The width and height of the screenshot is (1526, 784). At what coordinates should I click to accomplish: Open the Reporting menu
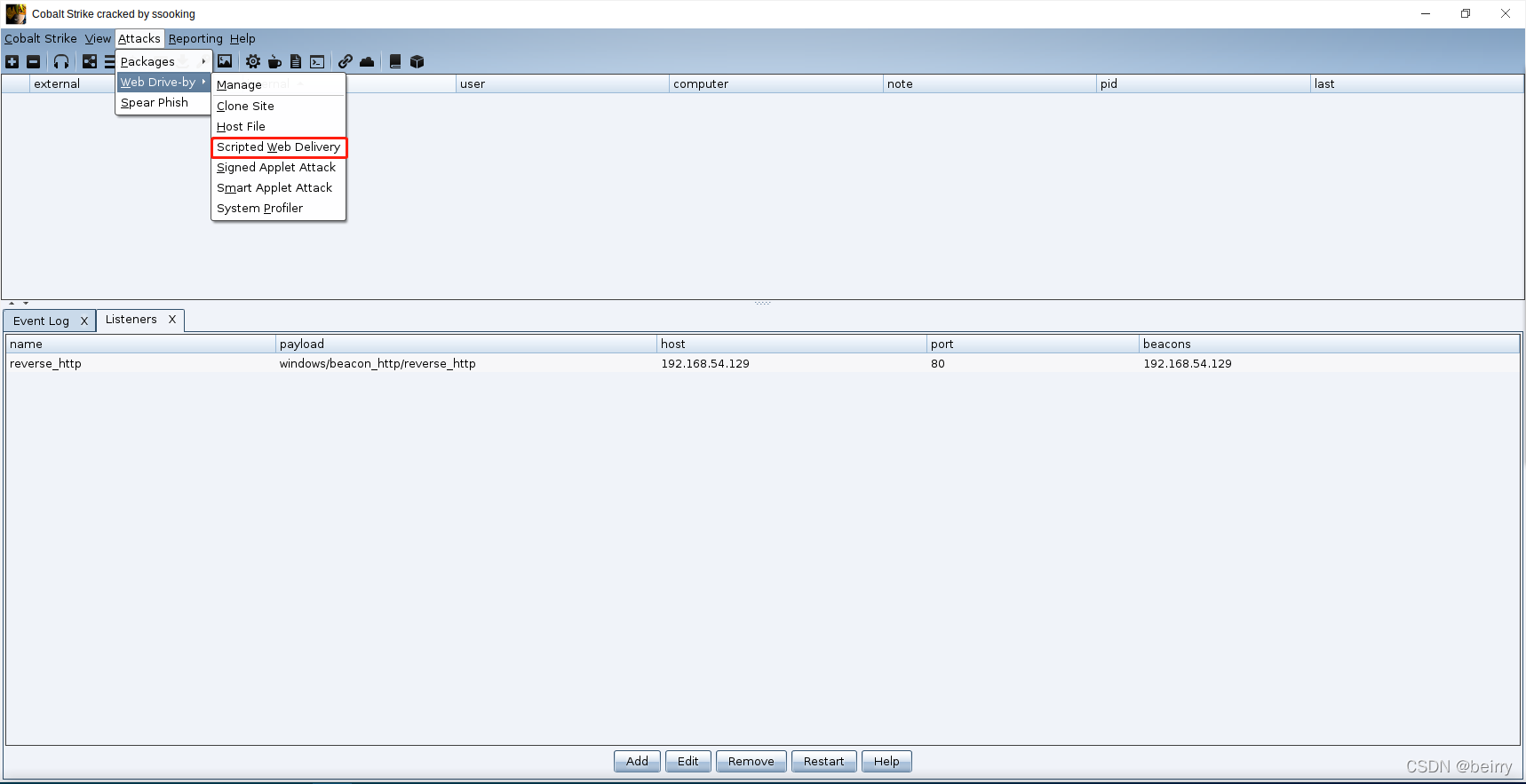[x=195, y=38]
